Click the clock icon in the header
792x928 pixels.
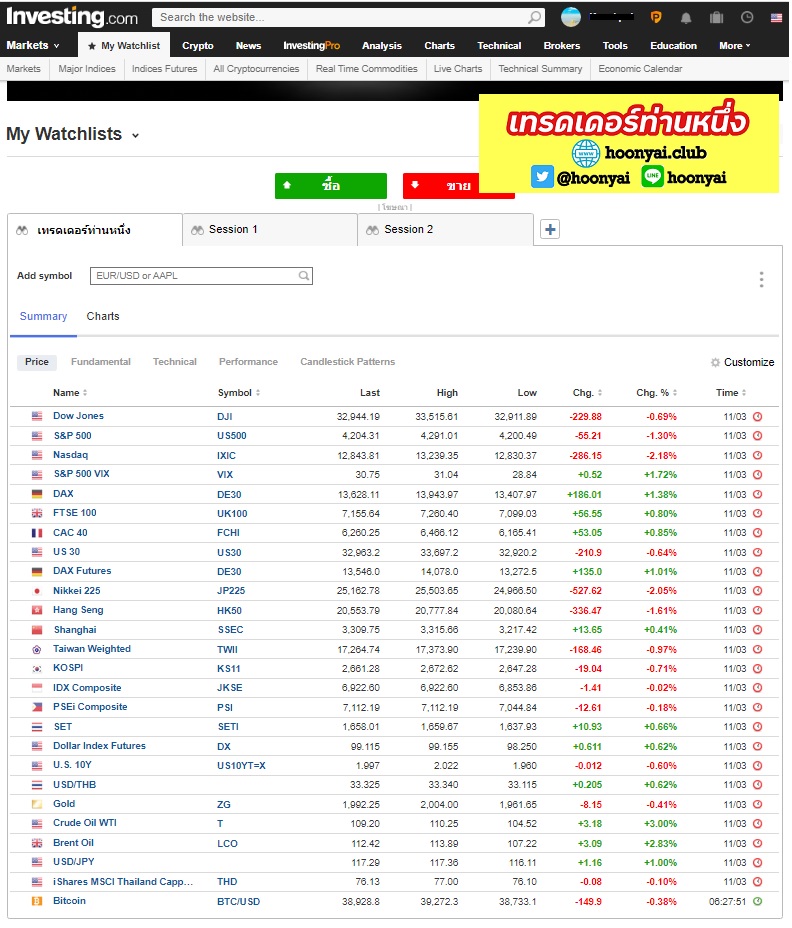pyautogui.click(x=747, y=17)
